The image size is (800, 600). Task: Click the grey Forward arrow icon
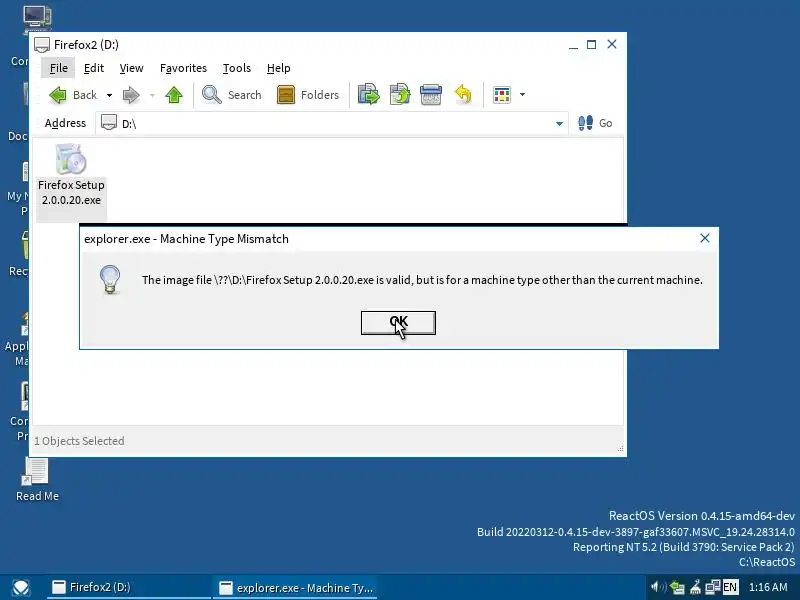131,95
